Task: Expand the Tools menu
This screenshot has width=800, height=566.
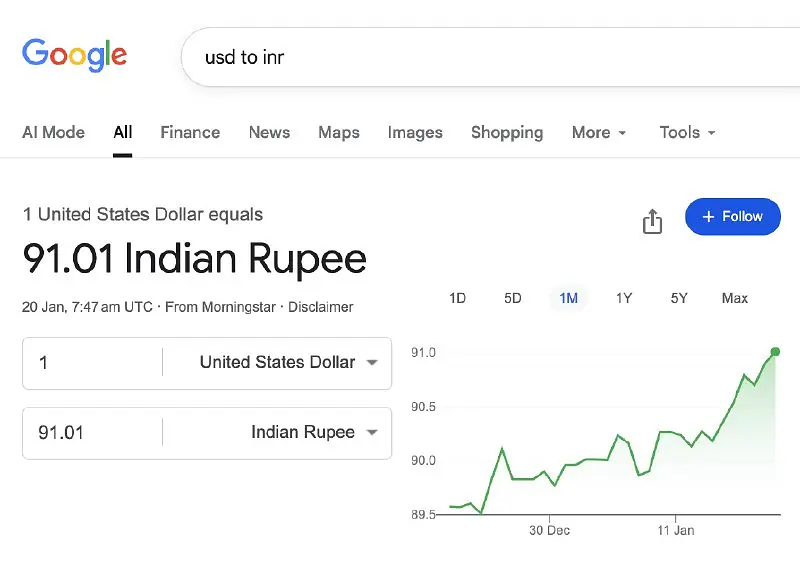Action: point(687,132)
